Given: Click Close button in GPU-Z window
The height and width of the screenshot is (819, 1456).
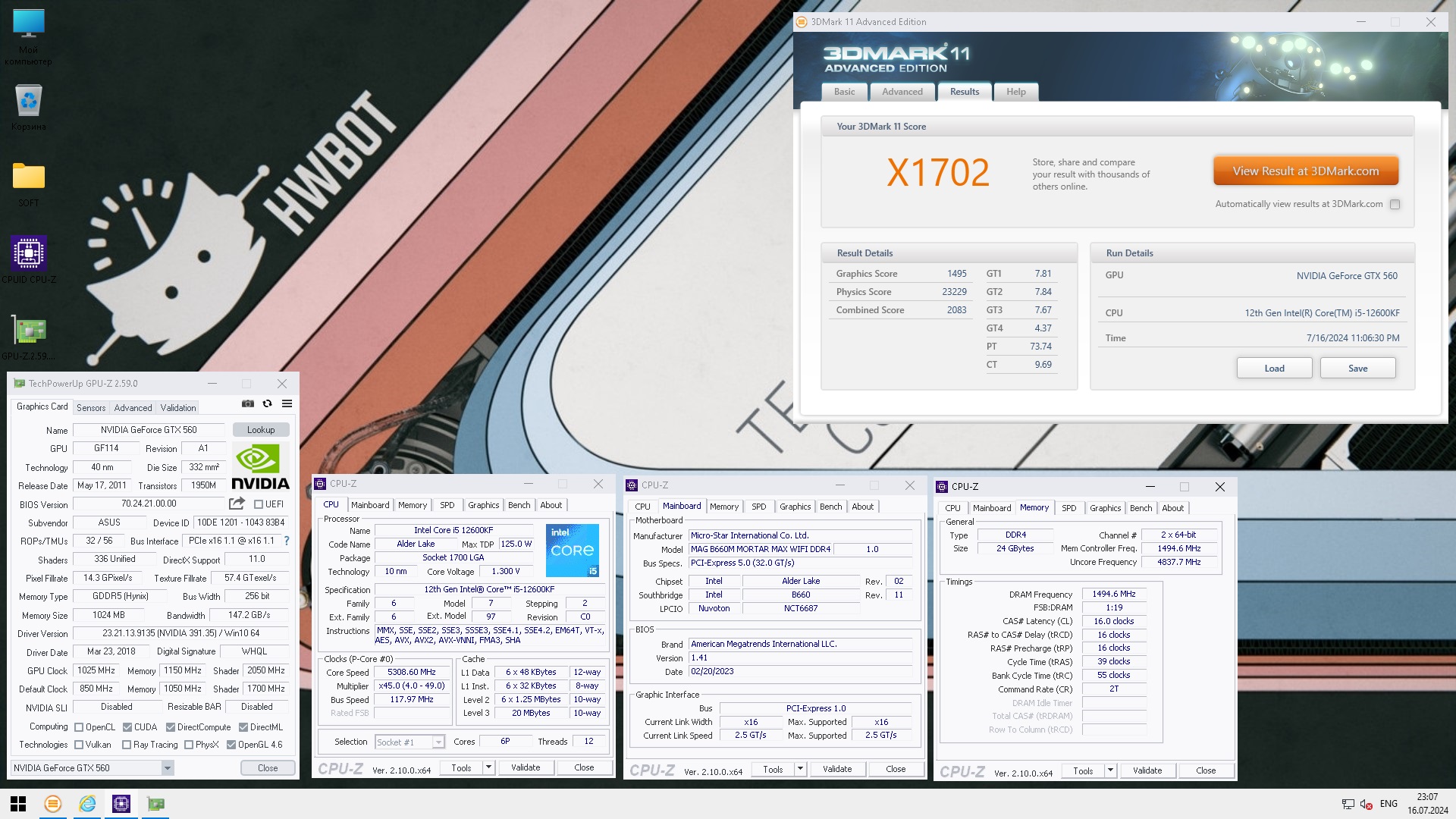Looking at the screenshot, I should coord(268,768).
